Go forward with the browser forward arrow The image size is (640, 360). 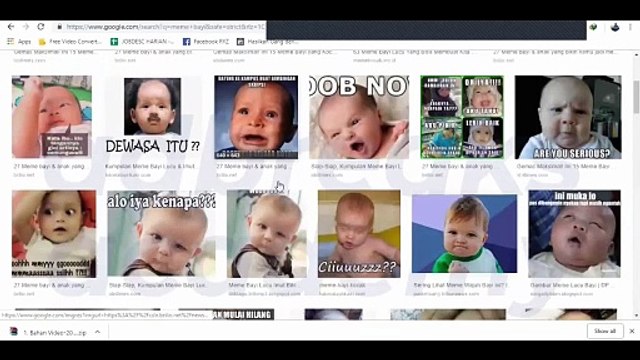26,27
